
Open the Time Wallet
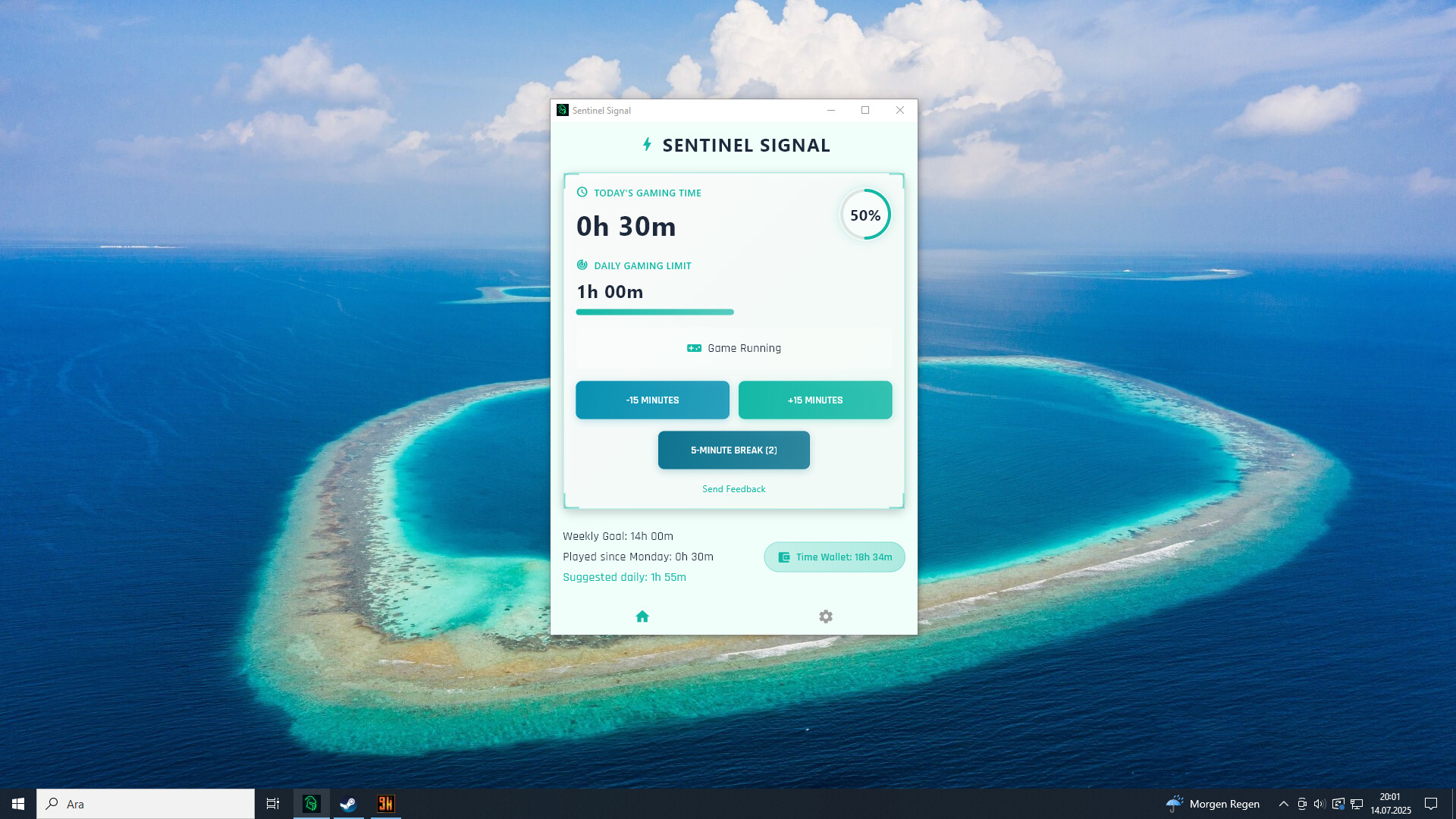click(834, 557)
